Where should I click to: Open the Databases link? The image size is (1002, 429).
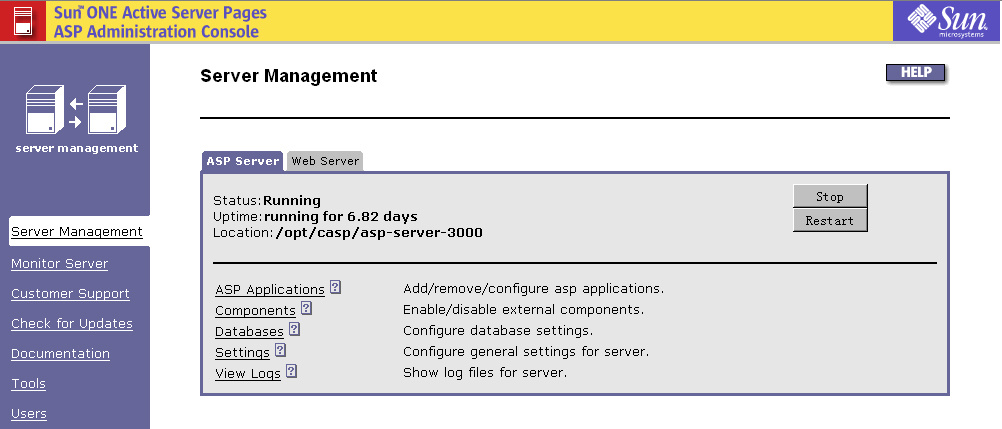[249, 332]
